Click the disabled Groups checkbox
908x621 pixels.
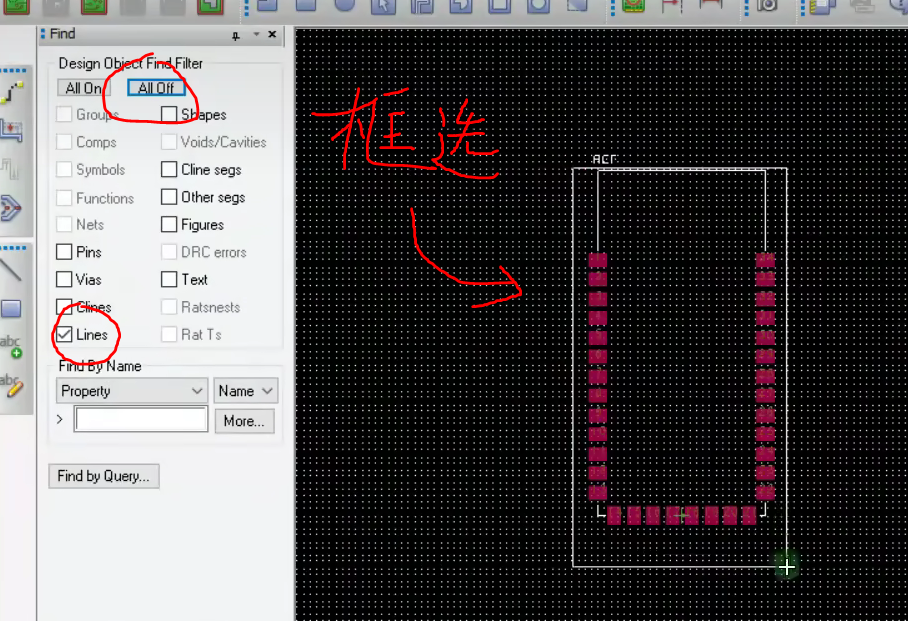pyautogui.click(x=64, y=114)
